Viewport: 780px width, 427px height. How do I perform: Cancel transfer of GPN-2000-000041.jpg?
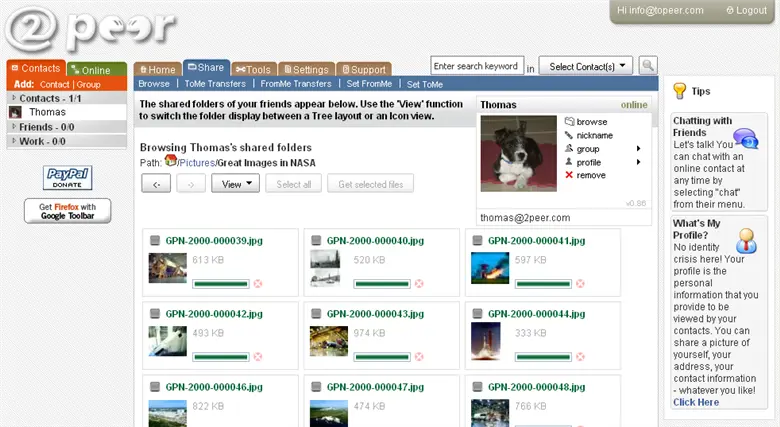coord(580,284)
